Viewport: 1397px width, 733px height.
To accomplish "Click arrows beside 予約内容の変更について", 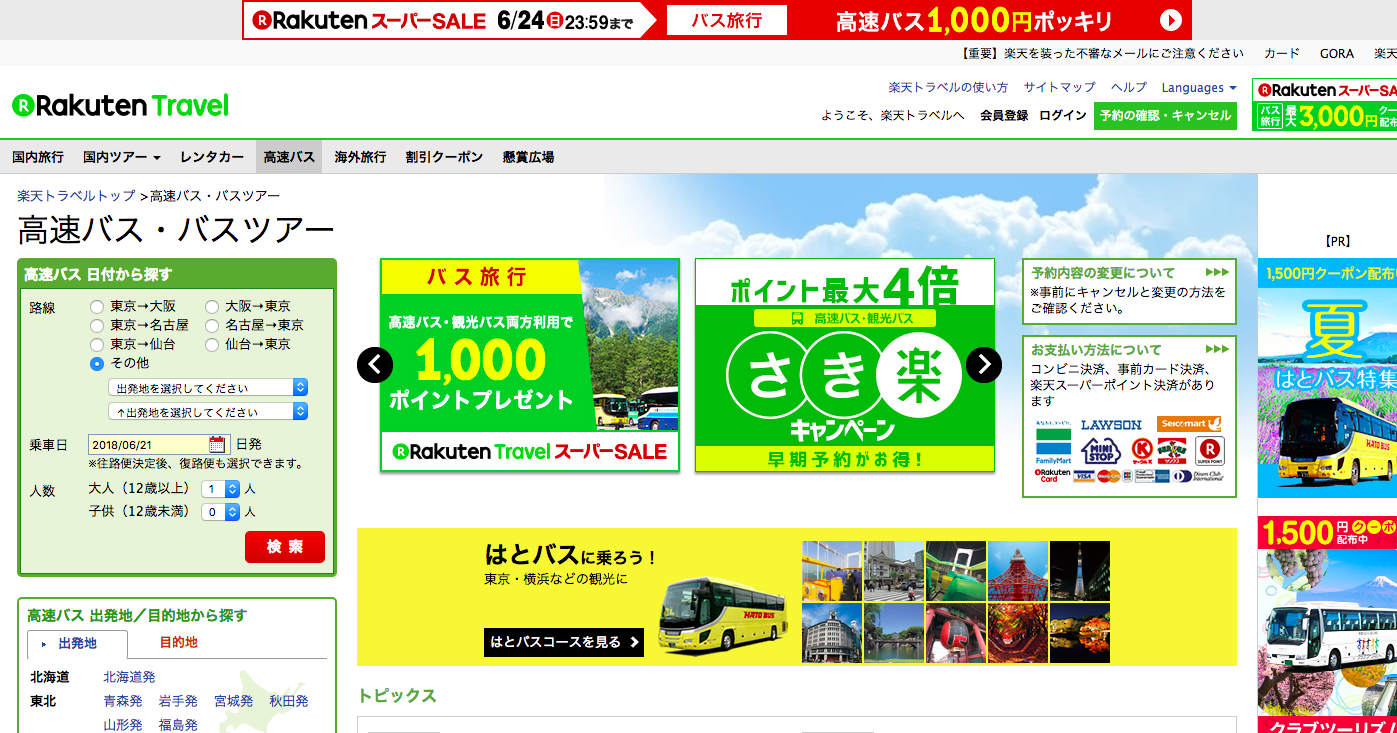I will (1216, 272).
